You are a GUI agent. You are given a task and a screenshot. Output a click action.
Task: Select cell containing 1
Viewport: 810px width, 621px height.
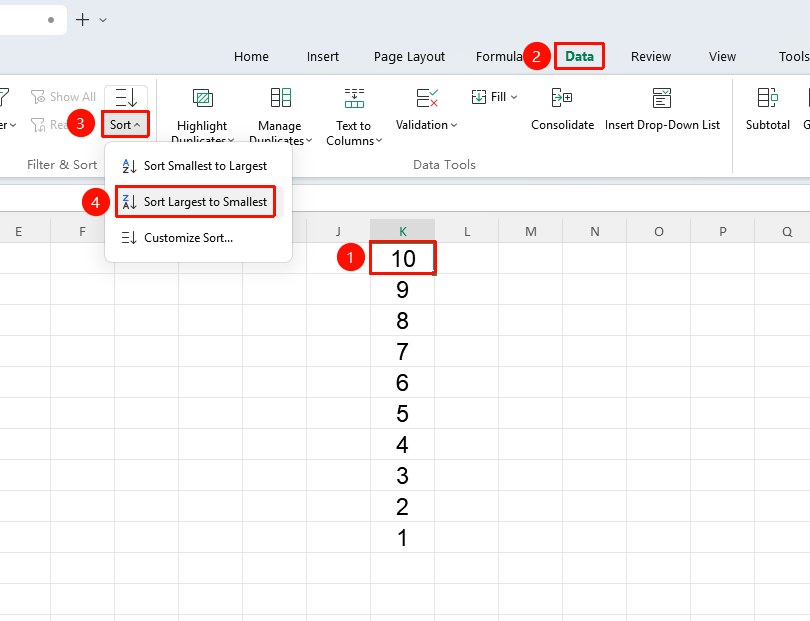(x=402, y=537)
